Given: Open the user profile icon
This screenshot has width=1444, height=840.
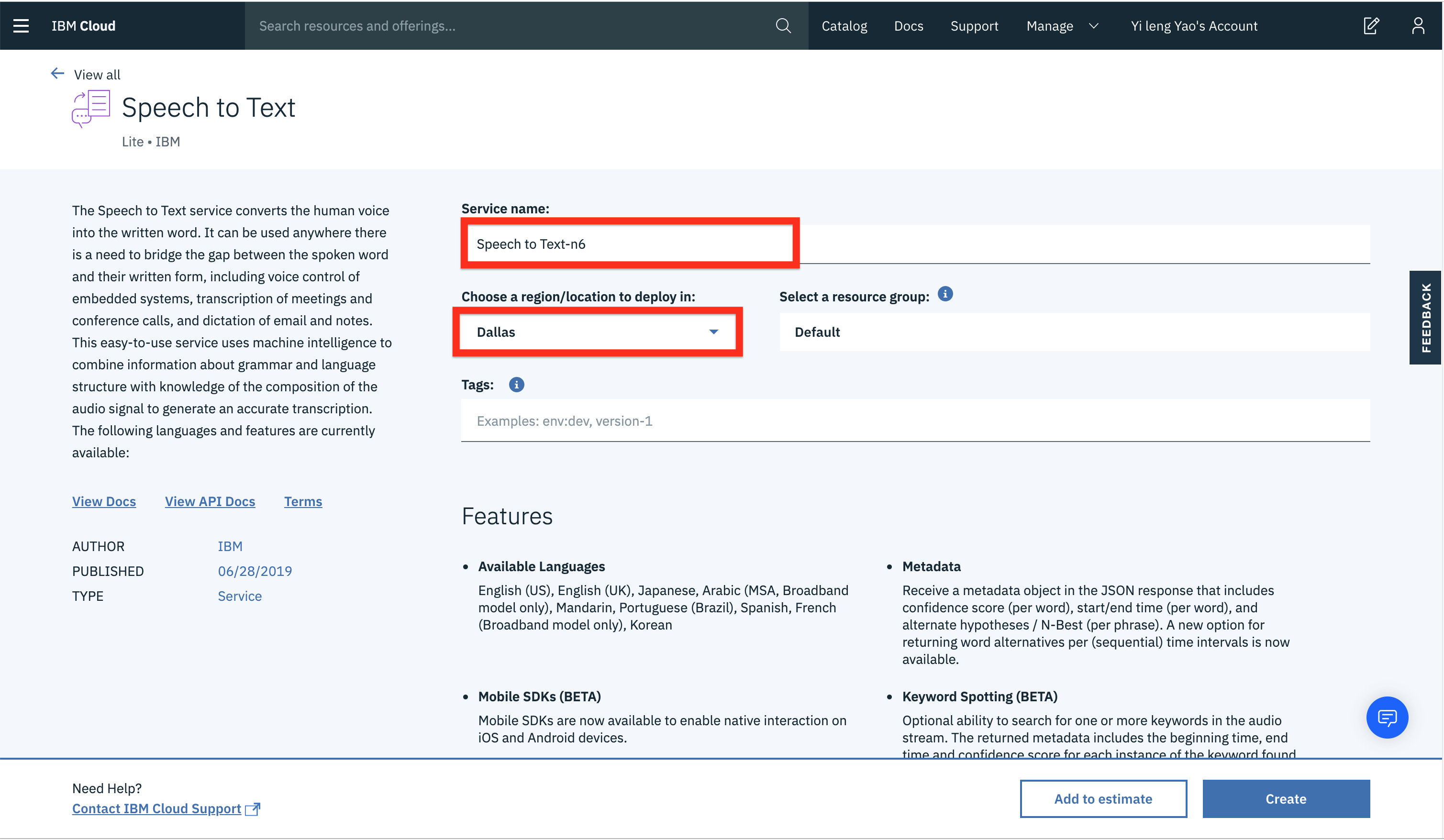Looking at the screenshot, I should [x=1418, y=26].
